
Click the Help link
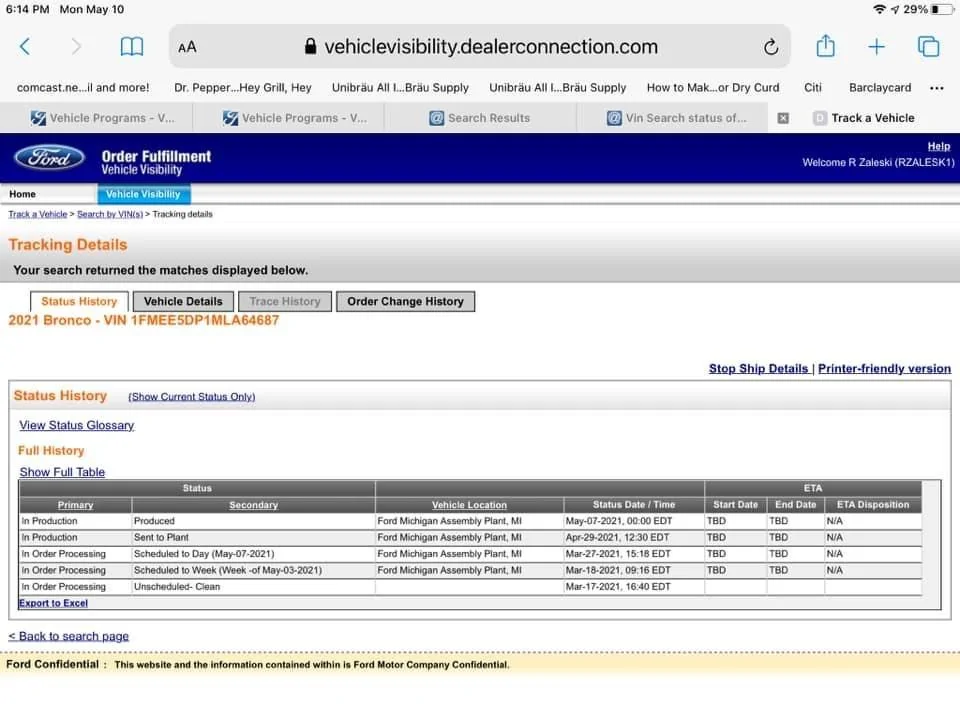click(939, 146)
